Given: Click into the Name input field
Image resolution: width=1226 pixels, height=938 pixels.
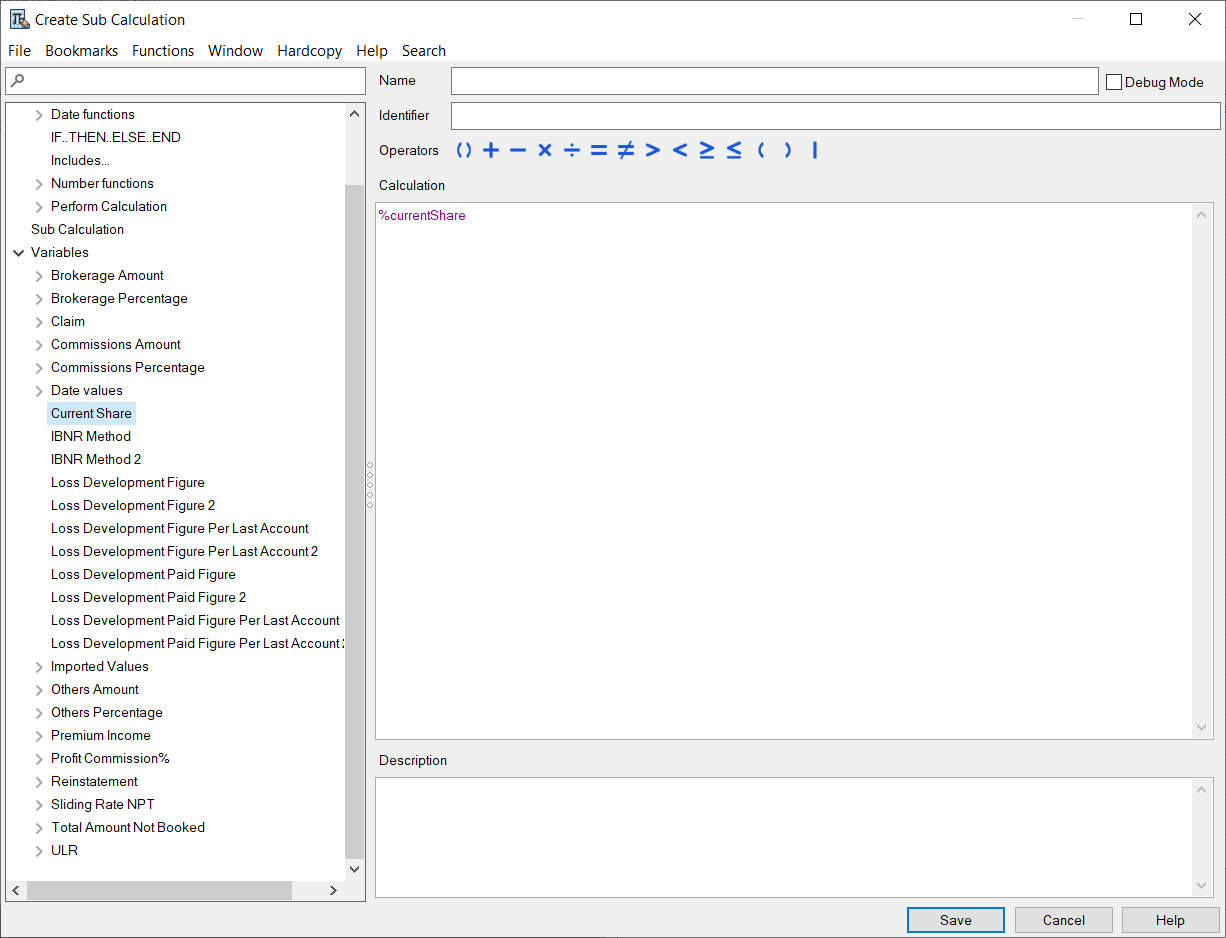Looking at the screenshot, I should point(774,81).
